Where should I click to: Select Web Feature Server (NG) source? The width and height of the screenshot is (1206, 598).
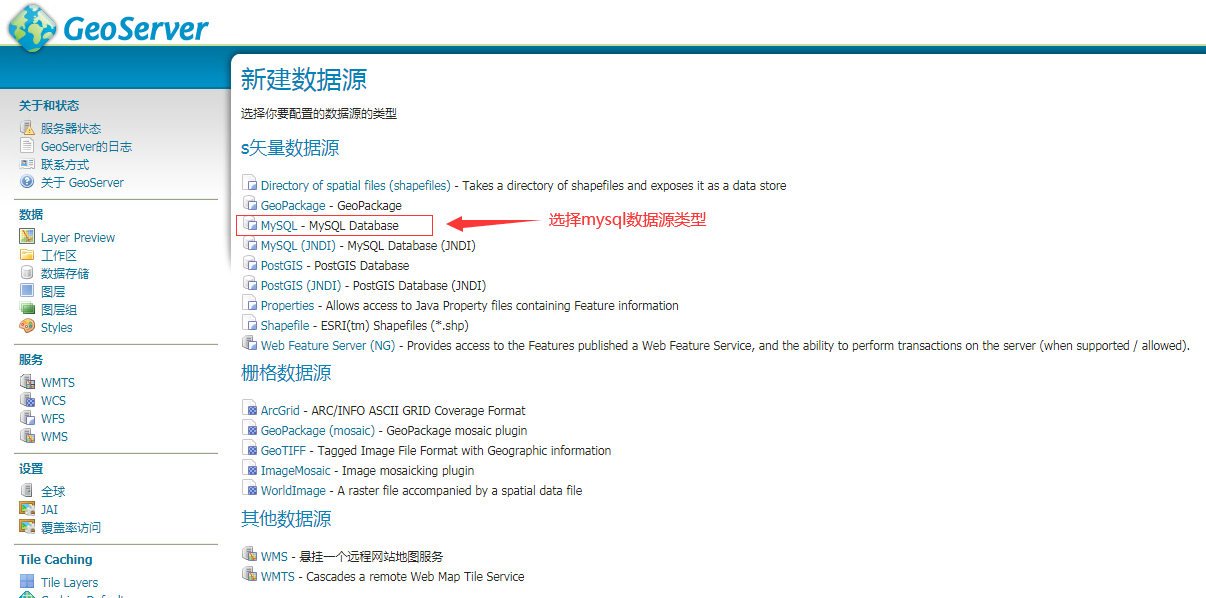329,345
